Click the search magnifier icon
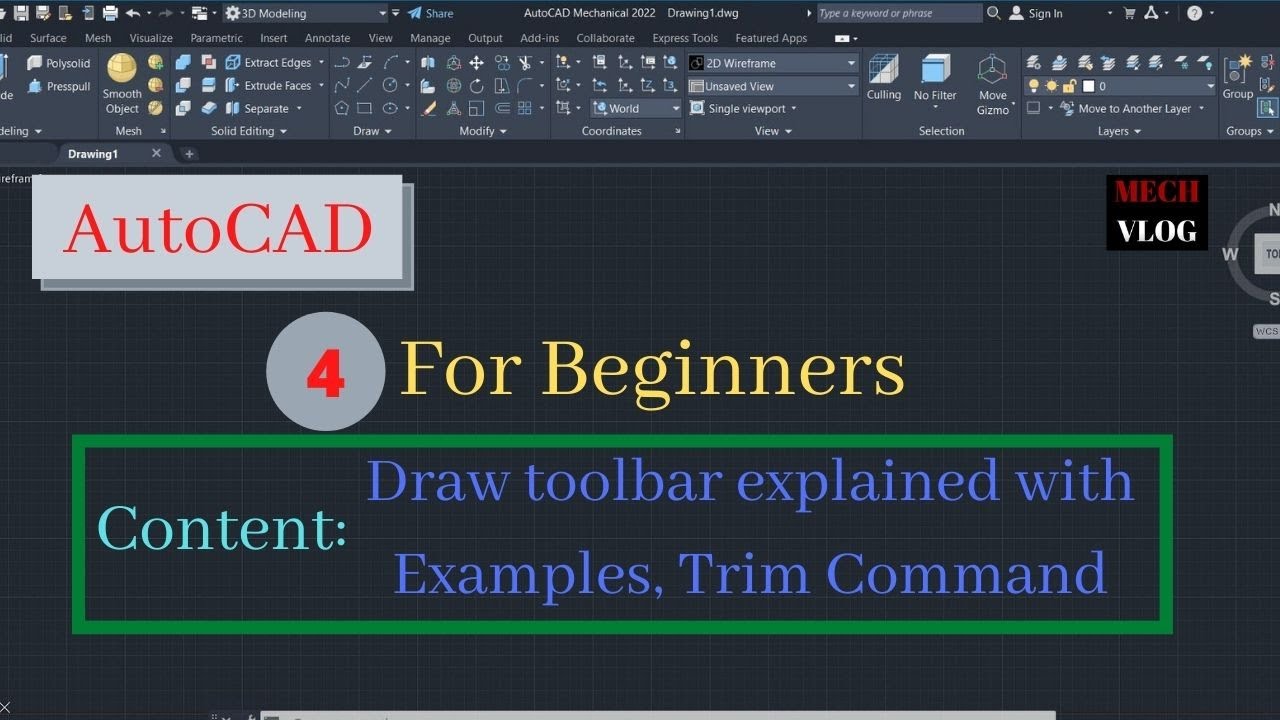This screenshot has width=1280, height=720. tap(993, 13)
